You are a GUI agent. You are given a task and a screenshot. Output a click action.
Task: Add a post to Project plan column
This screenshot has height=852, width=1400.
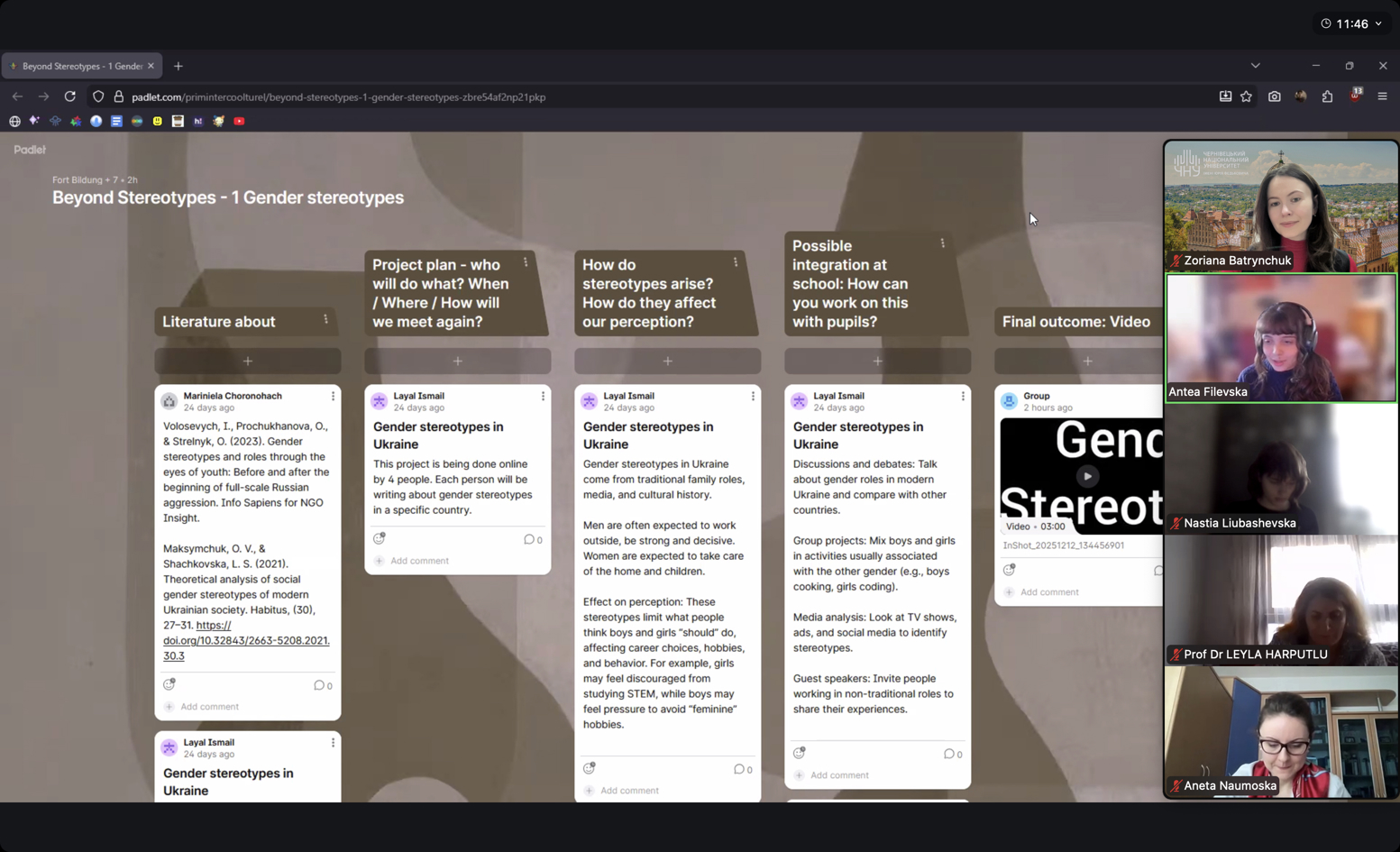tap(458, 361)
